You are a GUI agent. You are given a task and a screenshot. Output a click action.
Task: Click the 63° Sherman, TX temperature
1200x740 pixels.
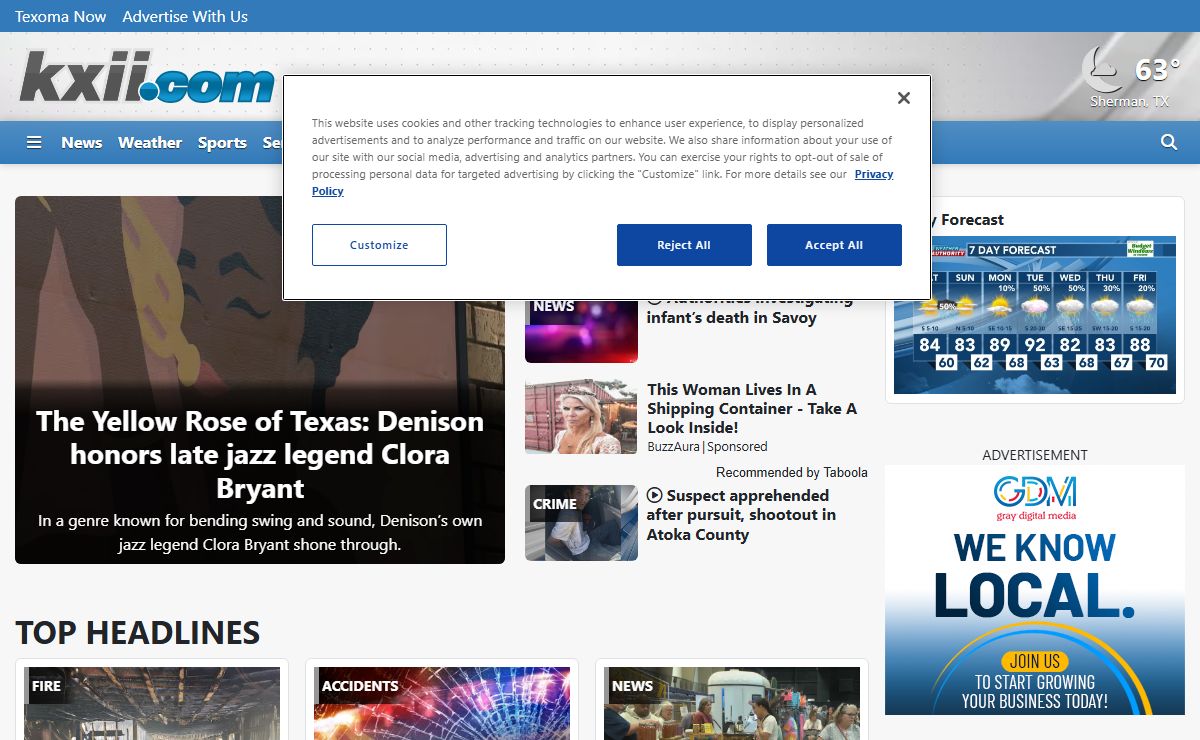pyautogui.click(x=1157, y=69)
